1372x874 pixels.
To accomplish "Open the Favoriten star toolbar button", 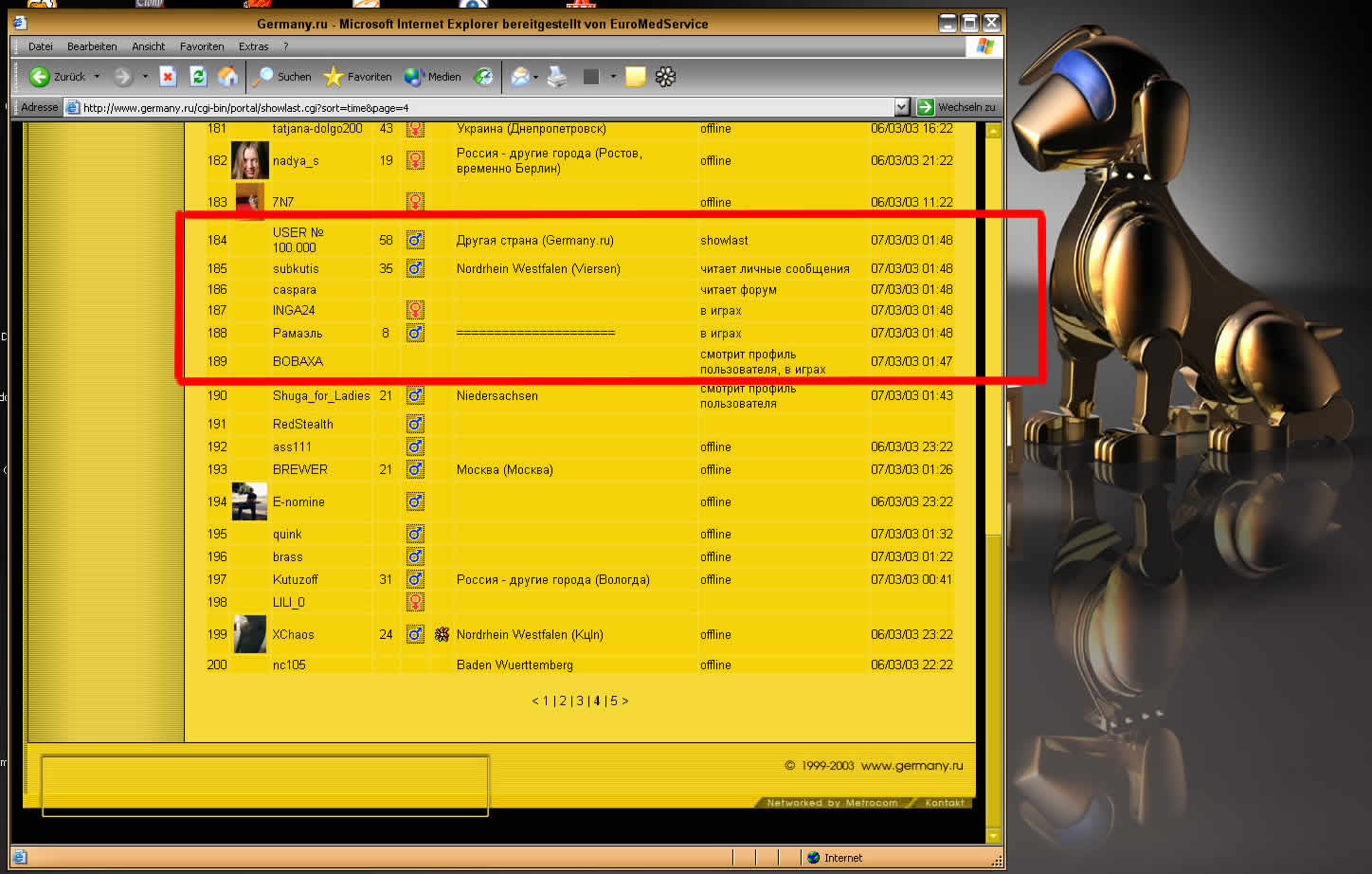I will [357, 77].
